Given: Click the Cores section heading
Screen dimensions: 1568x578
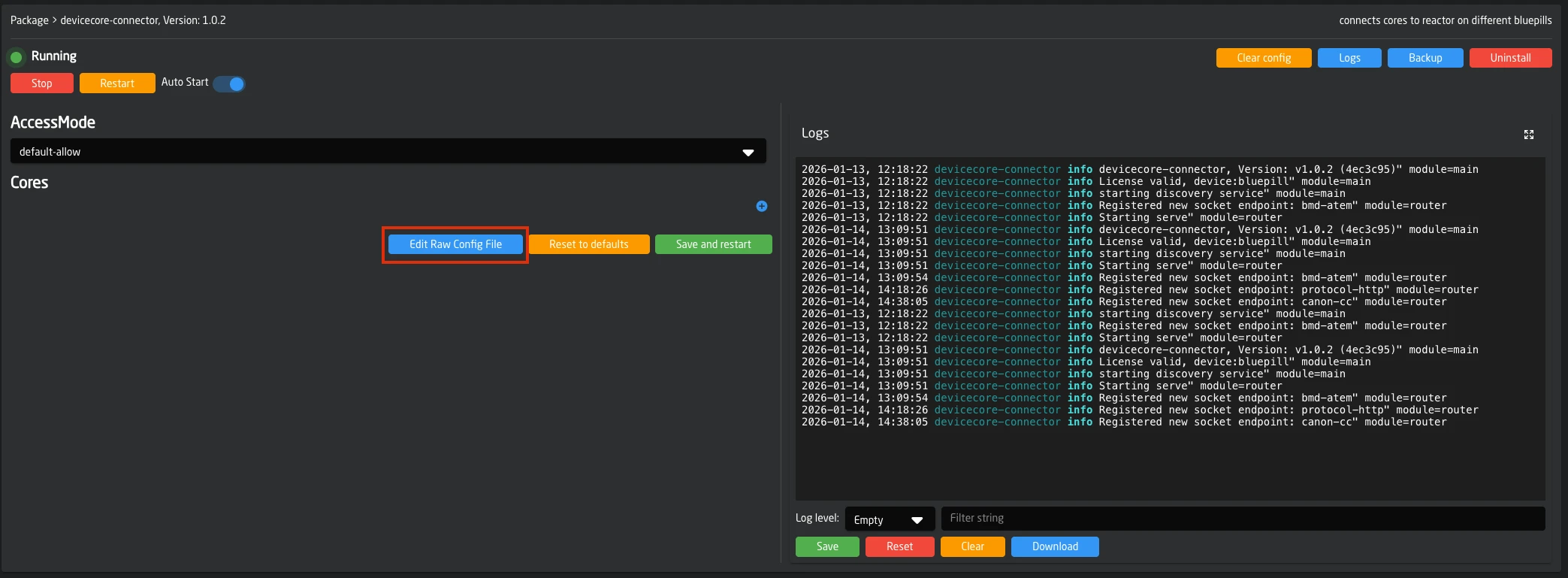Looking at the screenshot, I should (x=29, y=182).
